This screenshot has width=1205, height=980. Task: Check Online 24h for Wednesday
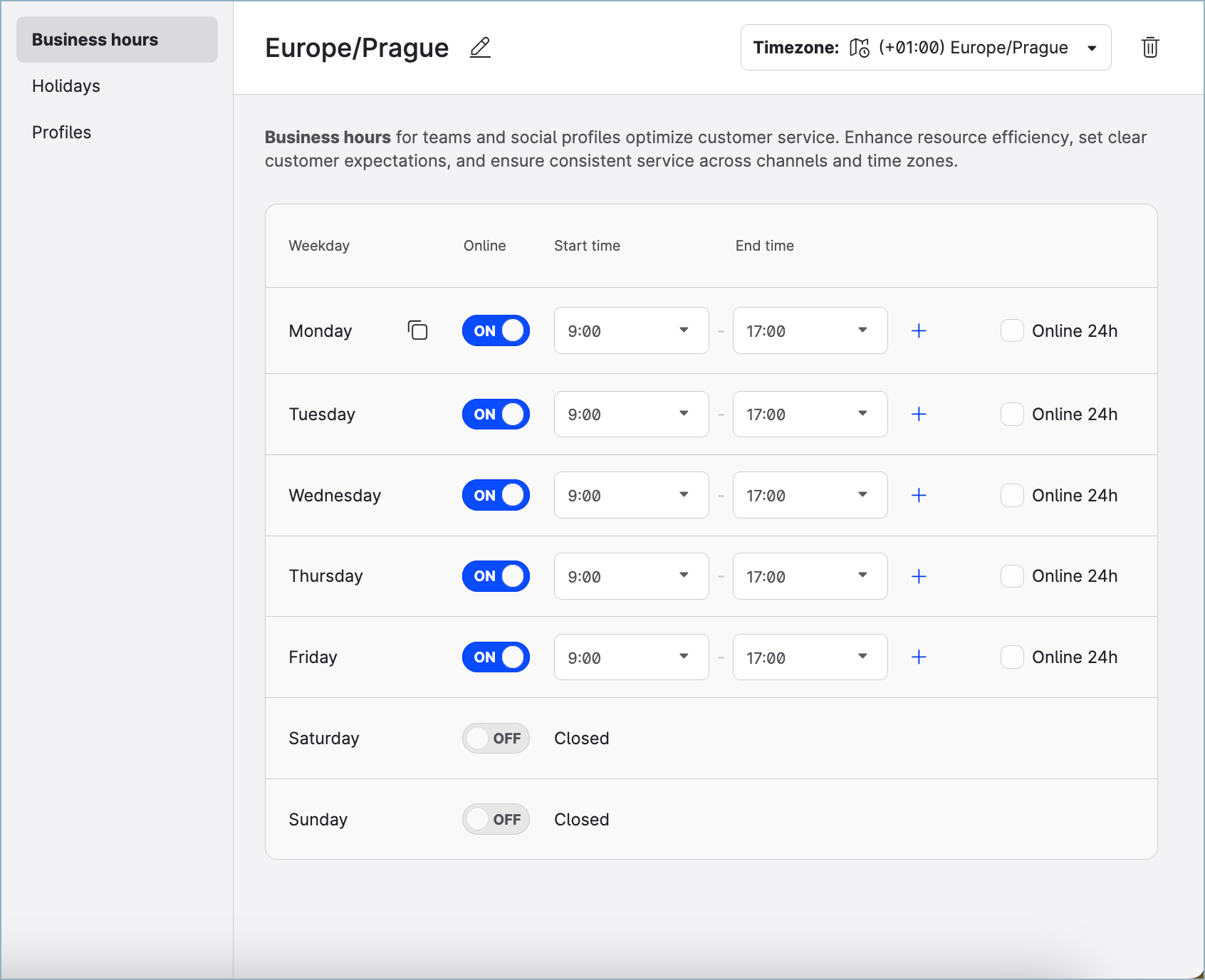1012,496
